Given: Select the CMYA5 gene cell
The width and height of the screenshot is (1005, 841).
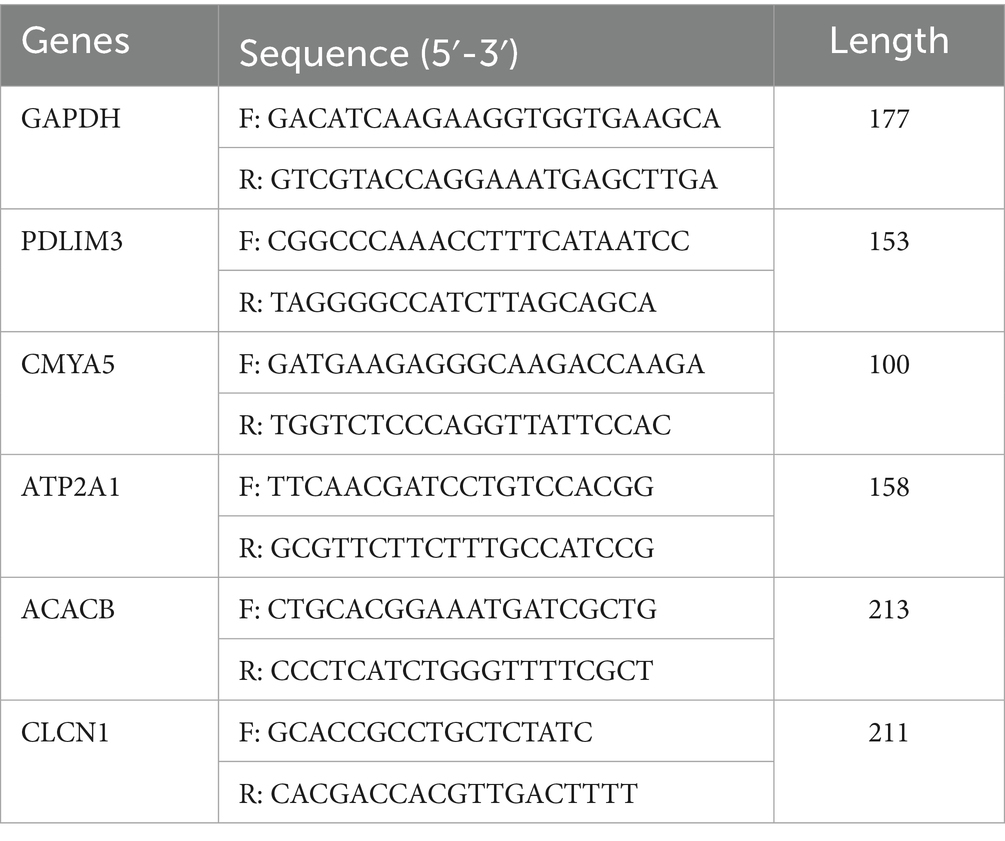Looking at the screenshot, I should pos(68,364).
